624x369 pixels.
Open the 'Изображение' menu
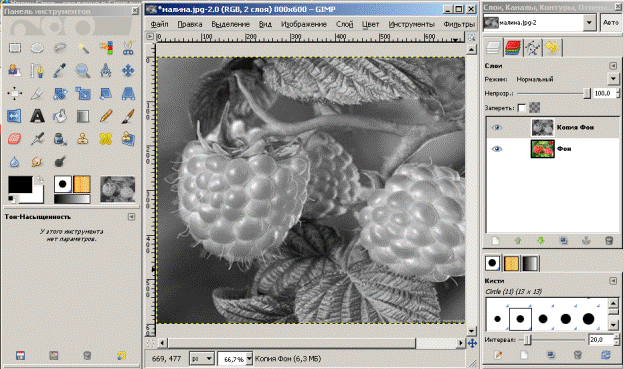[304, 24]
